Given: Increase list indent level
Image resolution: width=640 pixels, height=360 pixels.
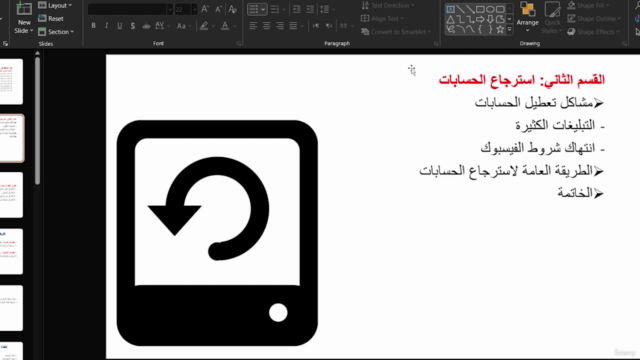Looking at the screenshot, I should click(x=310, y=9).
